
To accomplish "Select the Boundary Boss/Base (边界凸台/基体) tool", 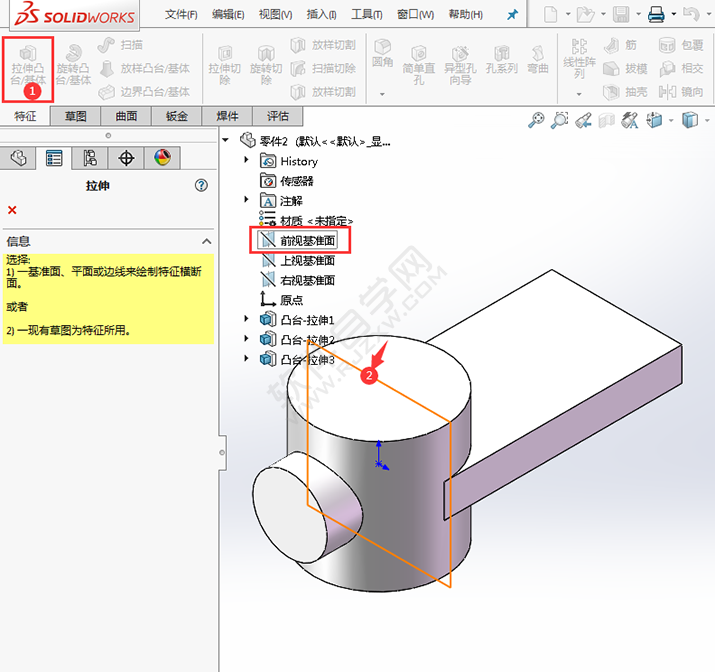I will 144,92.
